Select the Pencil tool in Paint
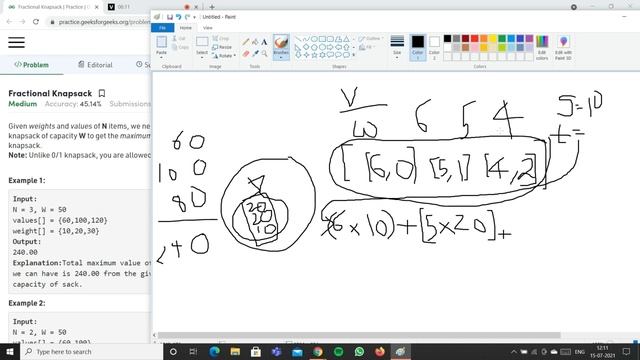 [x=245, y=42]
